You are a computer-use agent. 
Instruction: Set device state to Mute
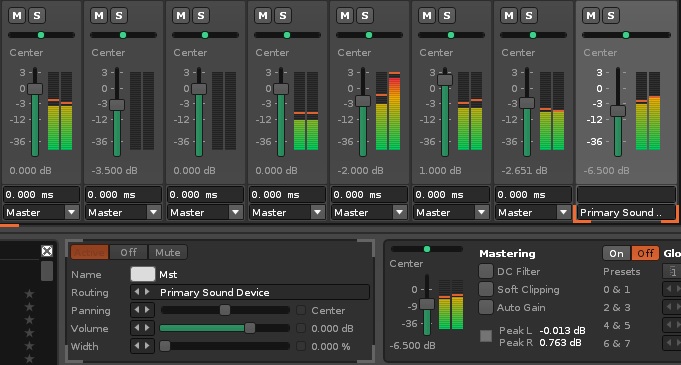168,252
